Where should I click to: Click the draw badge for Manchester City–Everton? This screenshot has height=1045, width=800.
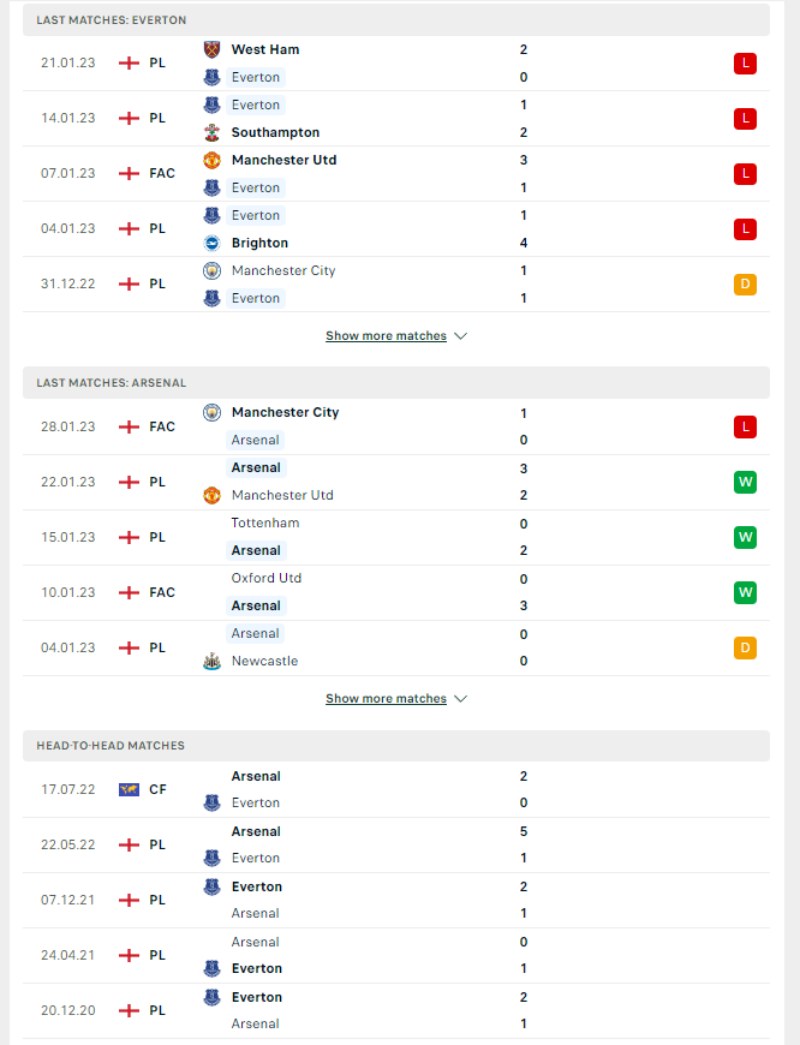tap(745, 285)
